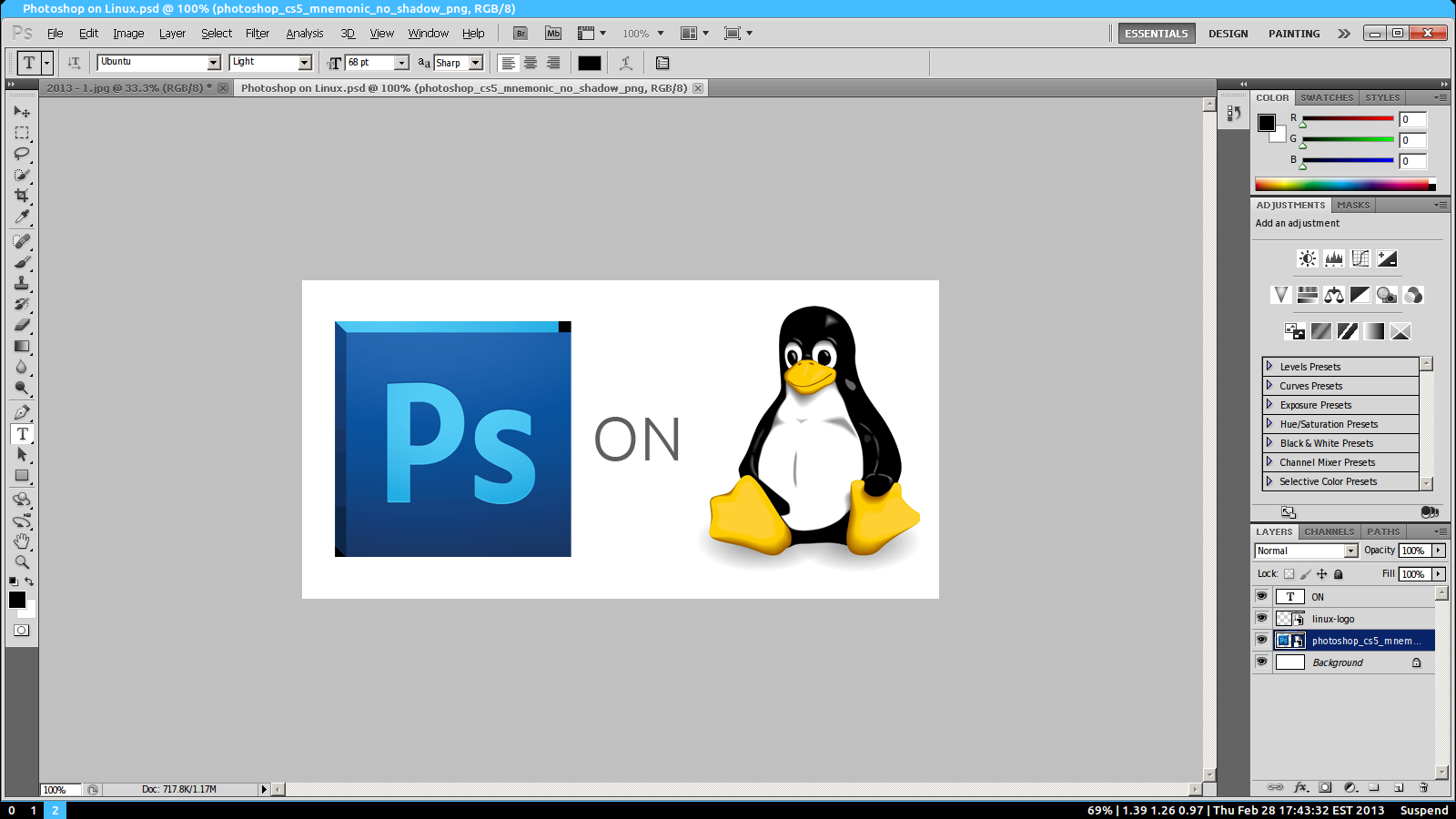Switch to the Design workspace
This screenshot has height=819, width=1456.
point(1228,34)
